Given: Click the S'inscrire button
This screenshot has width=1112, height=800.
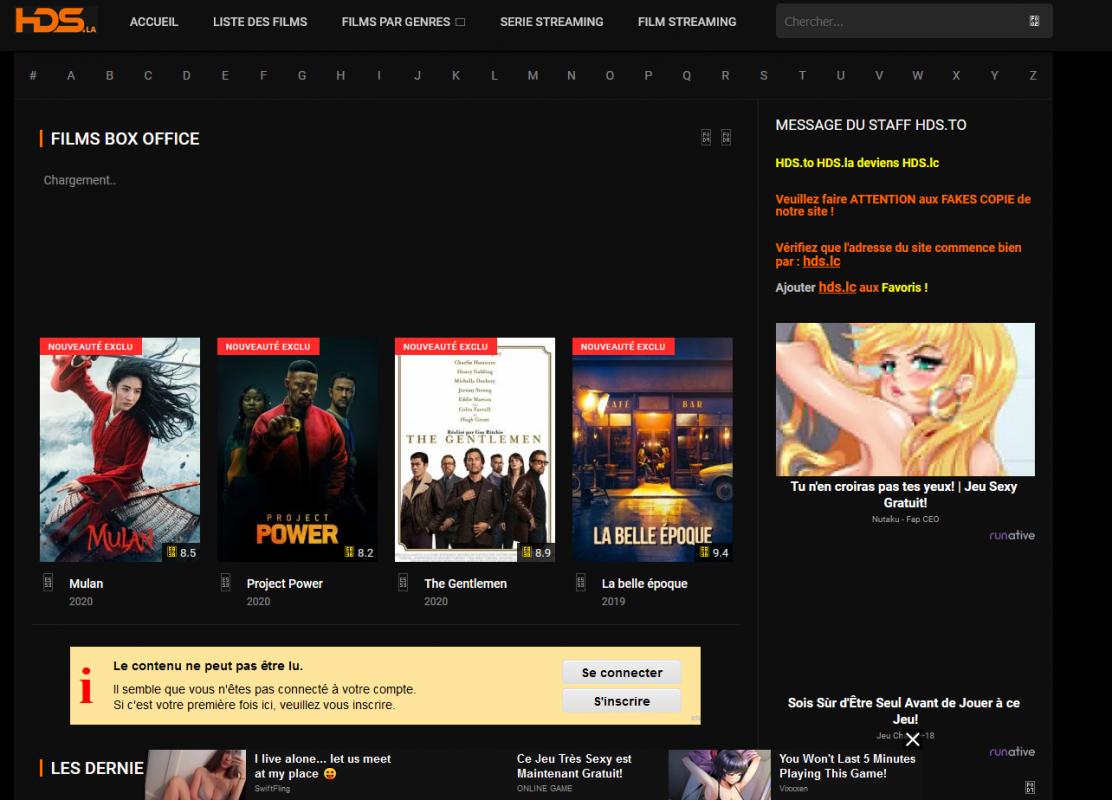Looking at the screenshot, I should (622, 701).
